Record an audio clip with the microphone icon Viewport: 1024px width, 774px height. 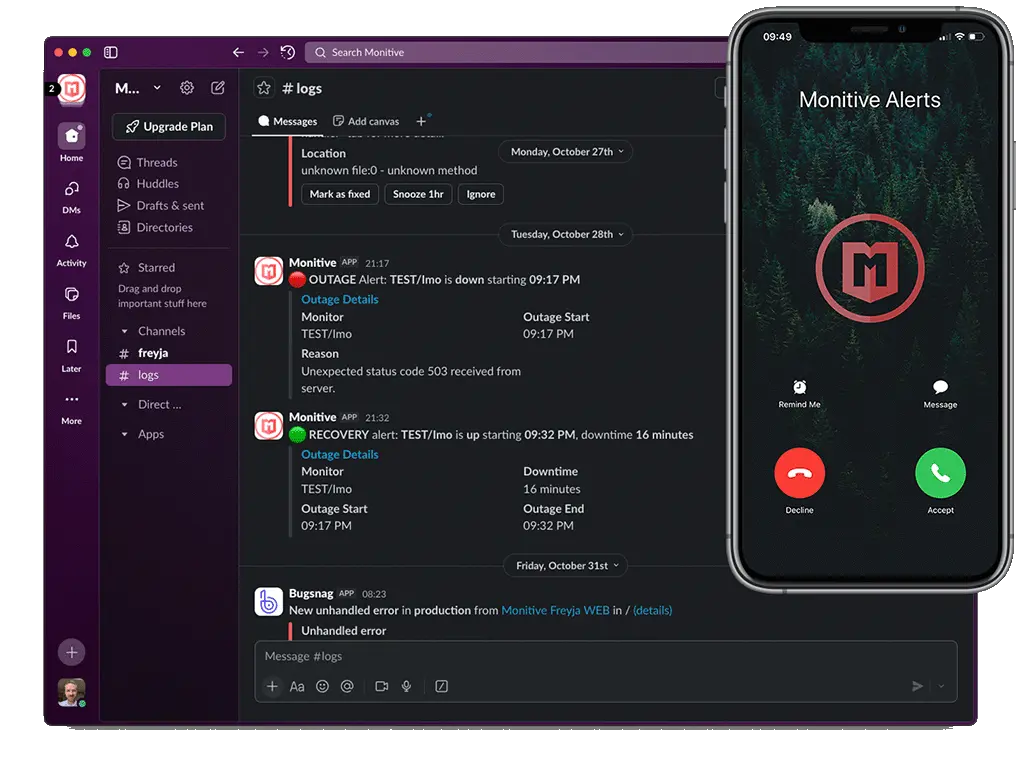coord(406,686)
